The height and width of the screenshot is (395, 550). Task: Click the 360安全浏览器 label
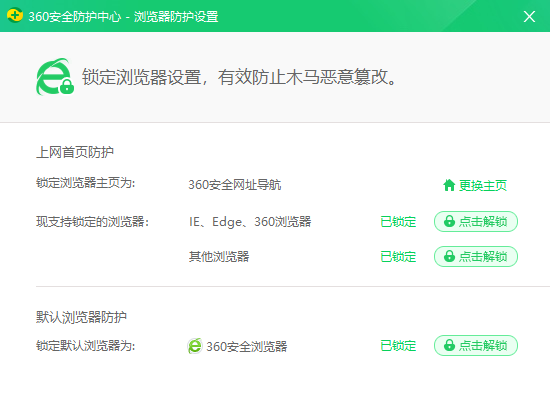[247, 347]
